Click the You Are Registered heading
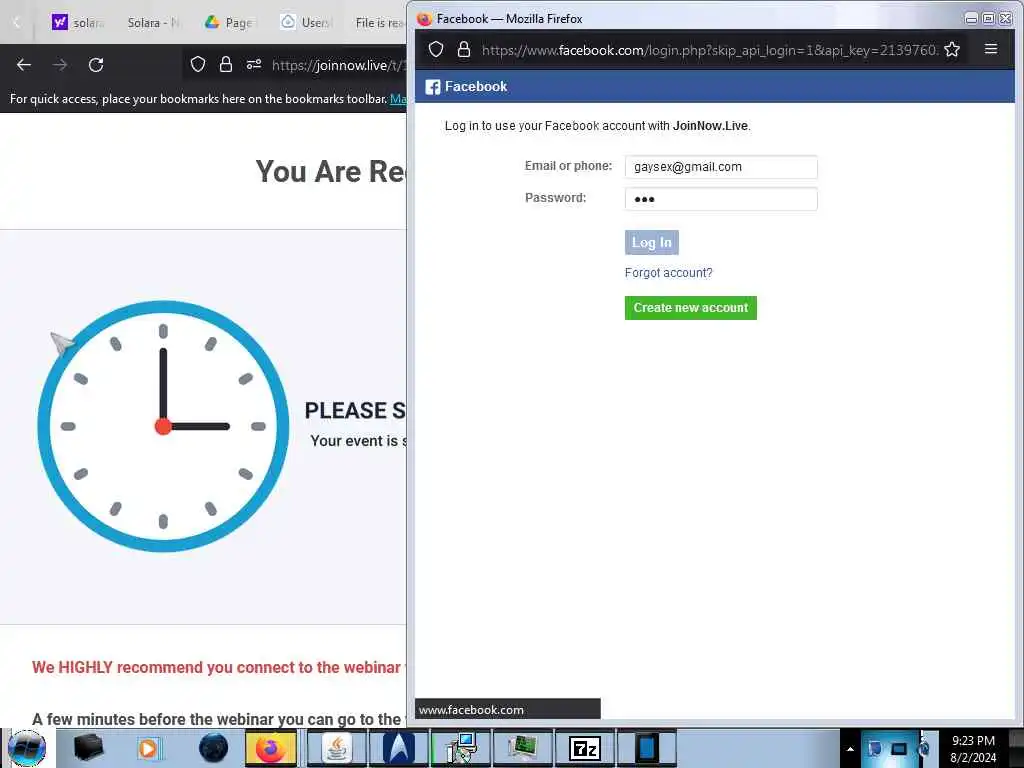 (x=330, y=172)
